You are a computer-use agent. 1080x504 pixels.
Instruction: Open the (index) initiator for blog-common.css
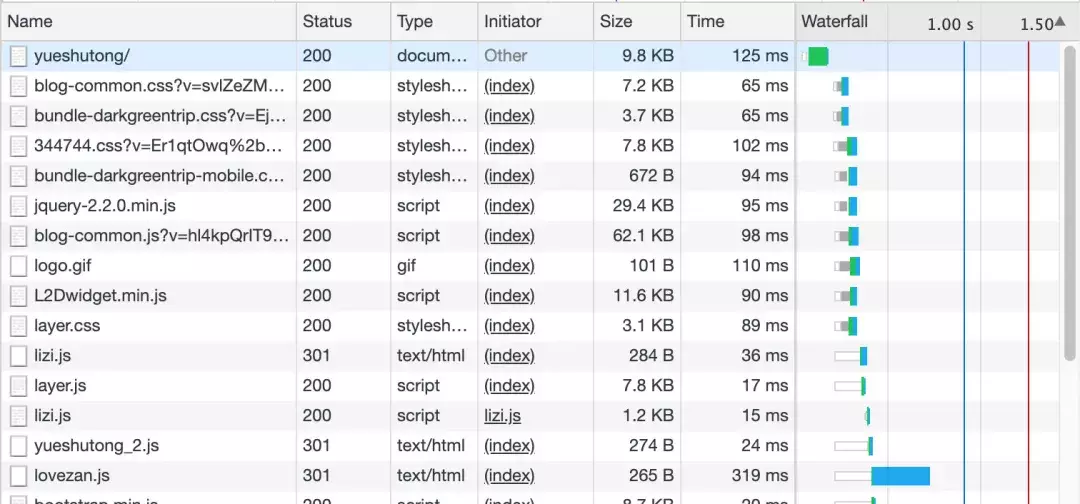click(509, 86)
